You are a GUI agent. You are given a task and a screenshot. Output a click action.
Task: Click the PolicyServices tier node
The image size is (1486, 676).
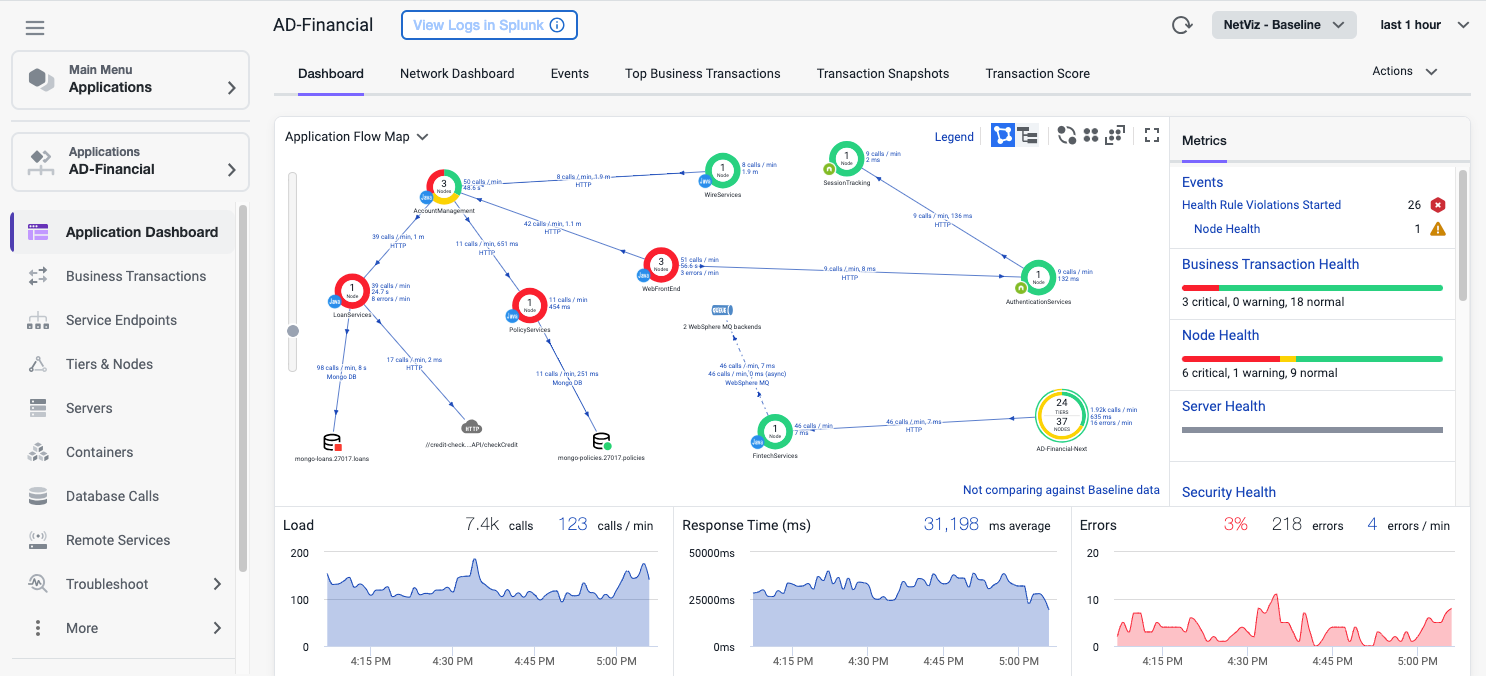tap(530, 307)
